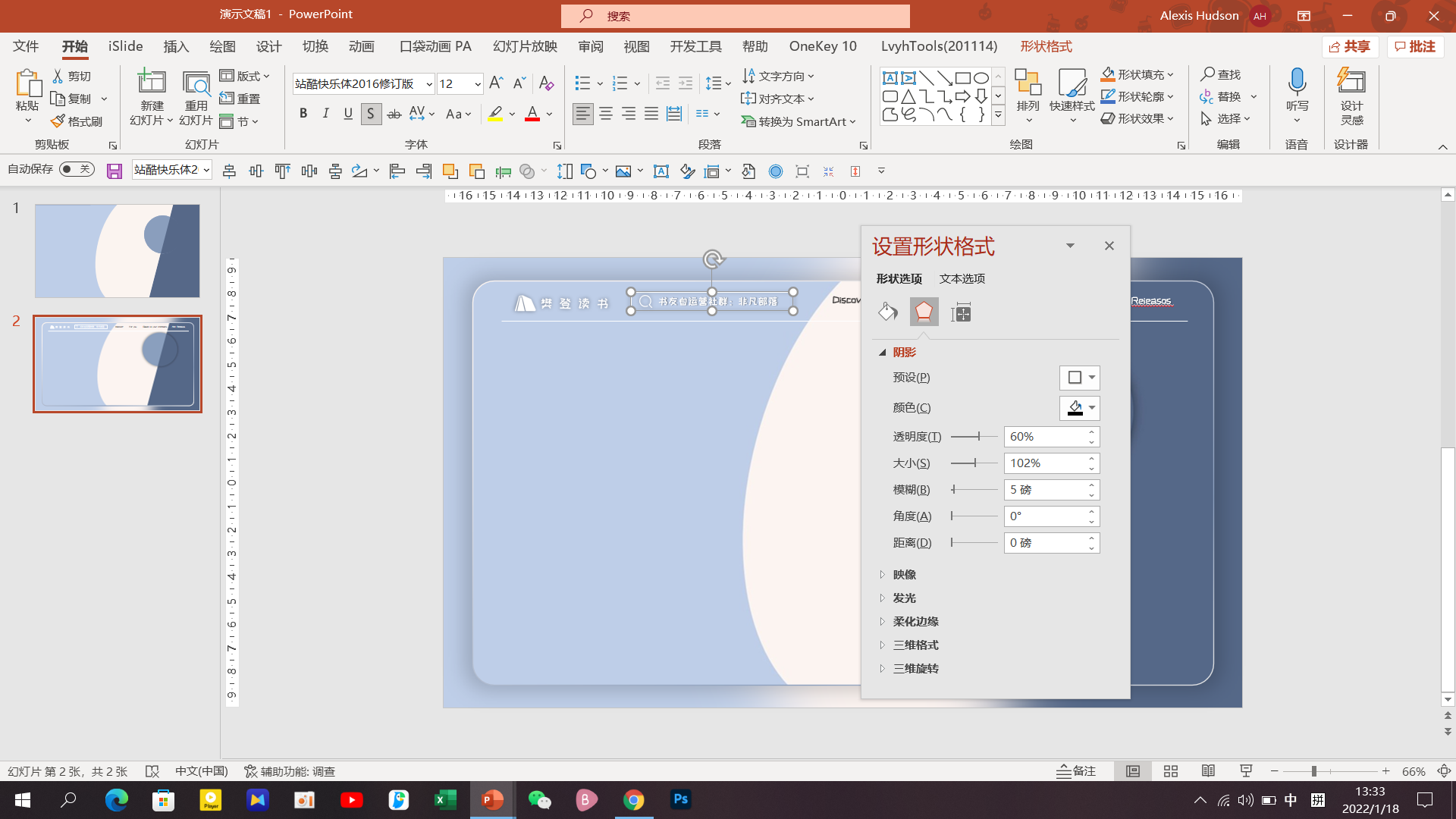Screen dimensions: 1456x819
Task: Select slide 1 thumbnail
Action: pyautogui.click(x=118, y=251)
